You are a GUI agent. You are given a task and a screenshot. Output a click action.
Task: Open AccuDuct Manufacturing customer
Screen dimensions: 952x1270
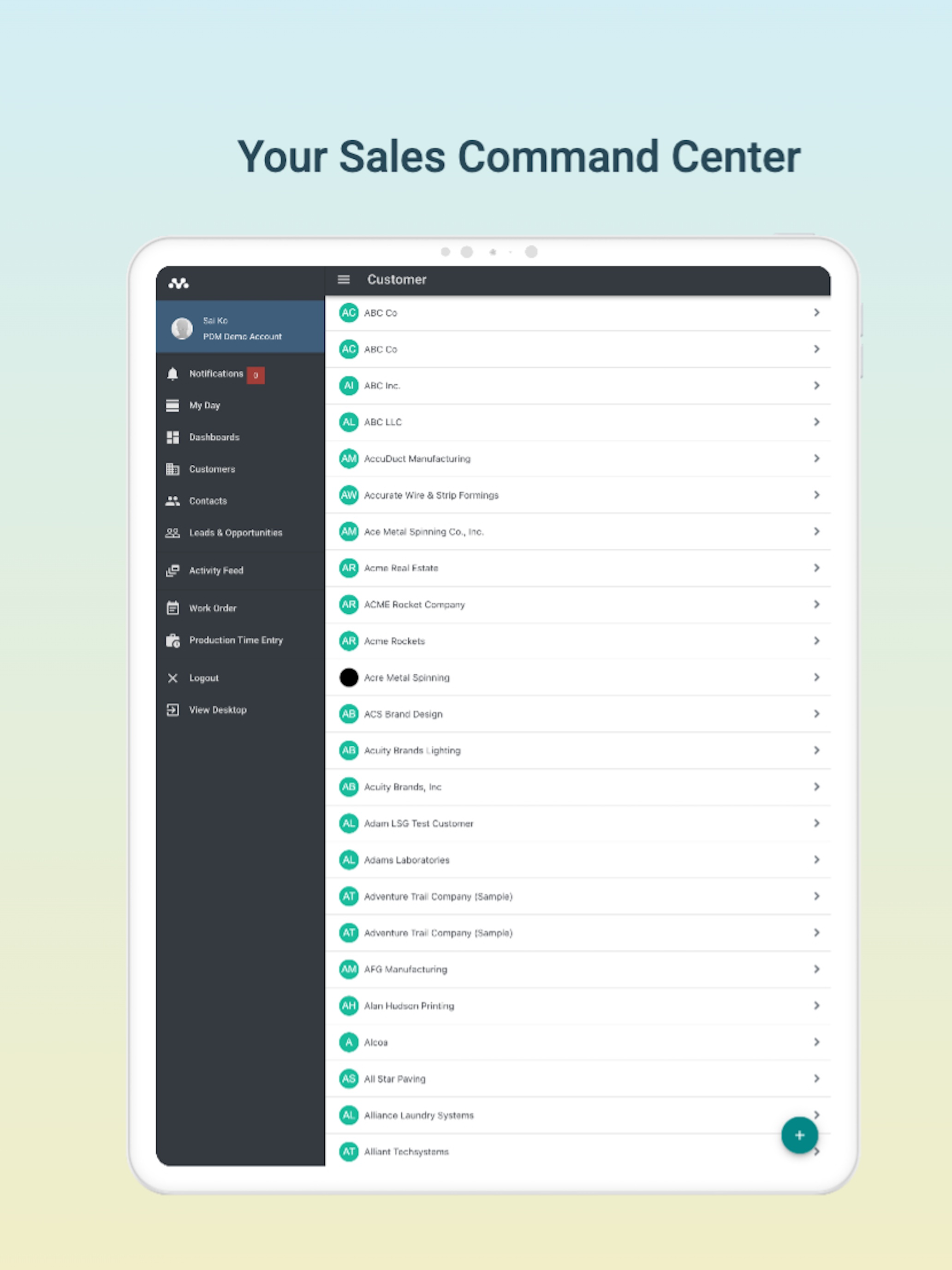click(x=577, y=458)
